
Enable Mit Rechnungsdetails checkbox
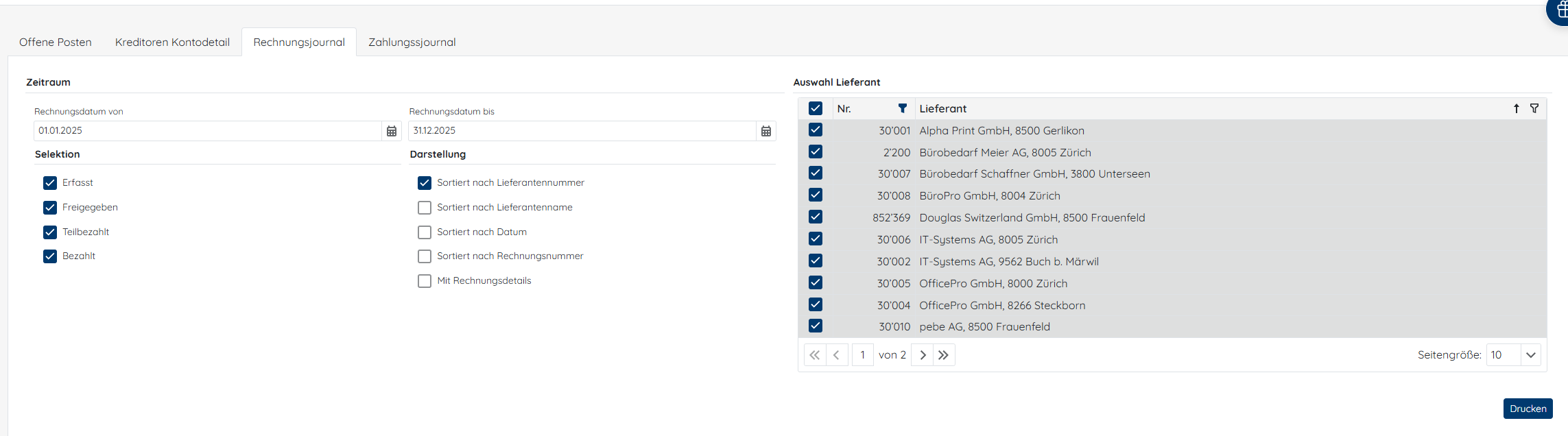point(425,281)
